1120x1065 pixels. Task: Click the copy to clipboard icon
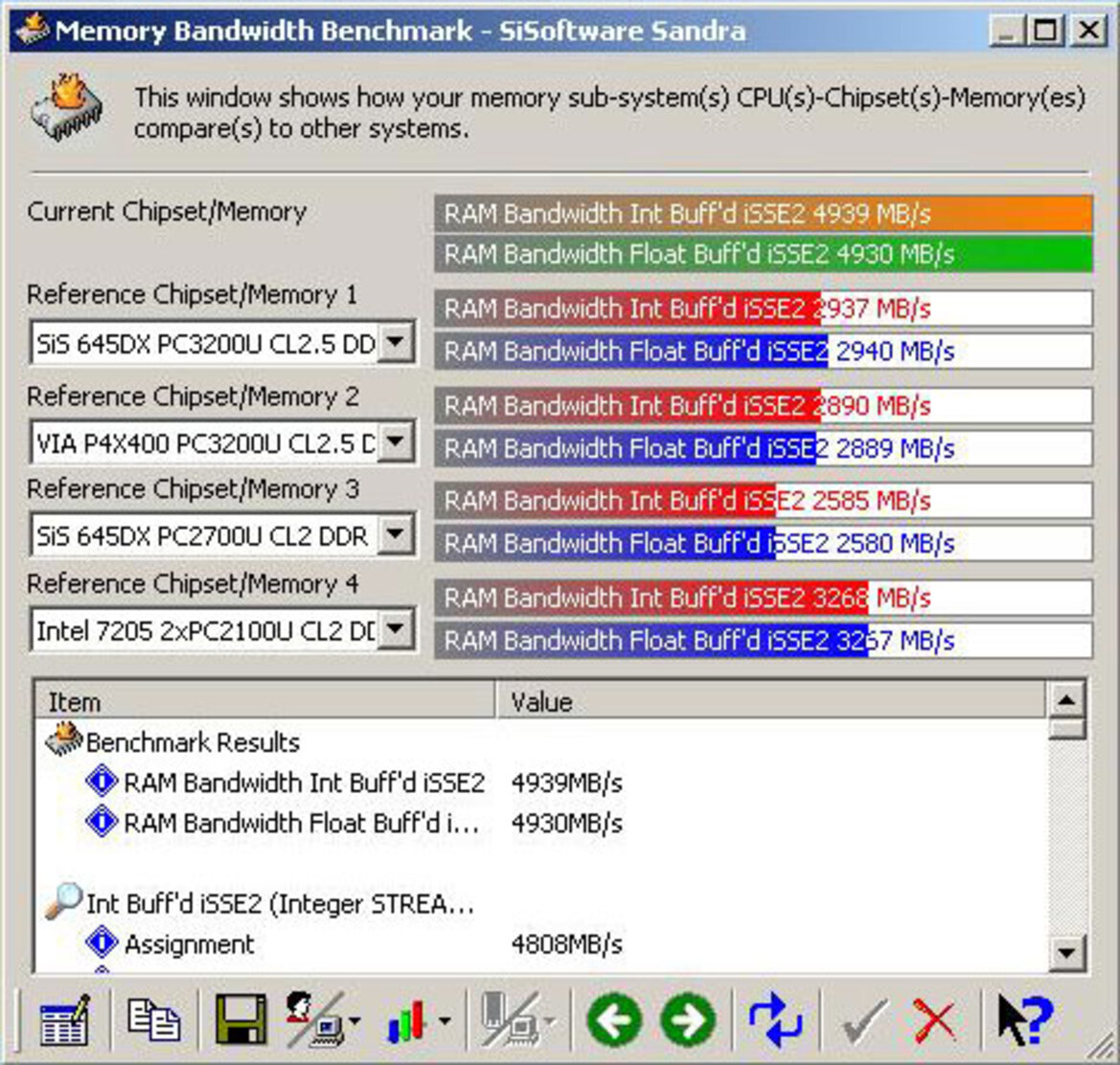[x=153, y=1019]
